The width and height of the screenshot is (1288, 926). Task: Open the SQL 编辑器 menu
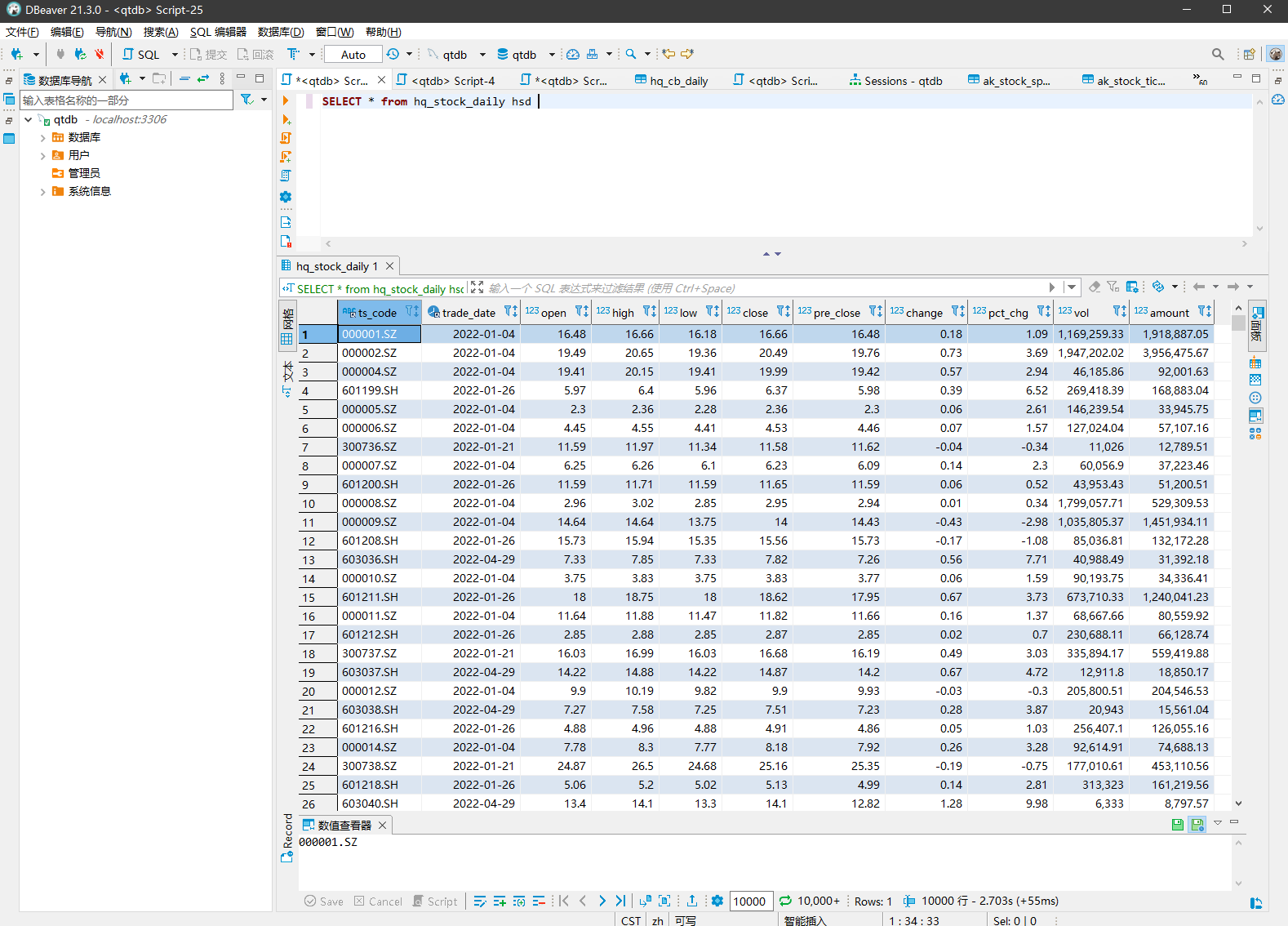point(218,32)
